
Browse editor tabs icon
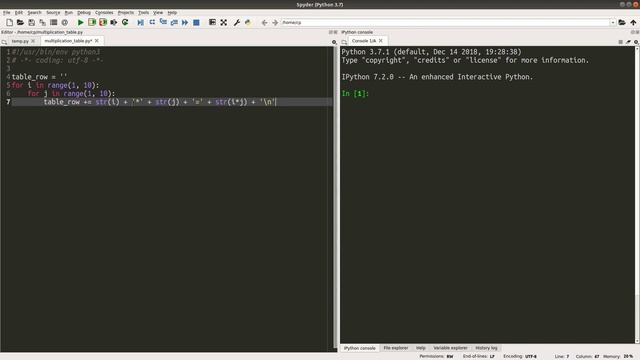pos(4,42)
